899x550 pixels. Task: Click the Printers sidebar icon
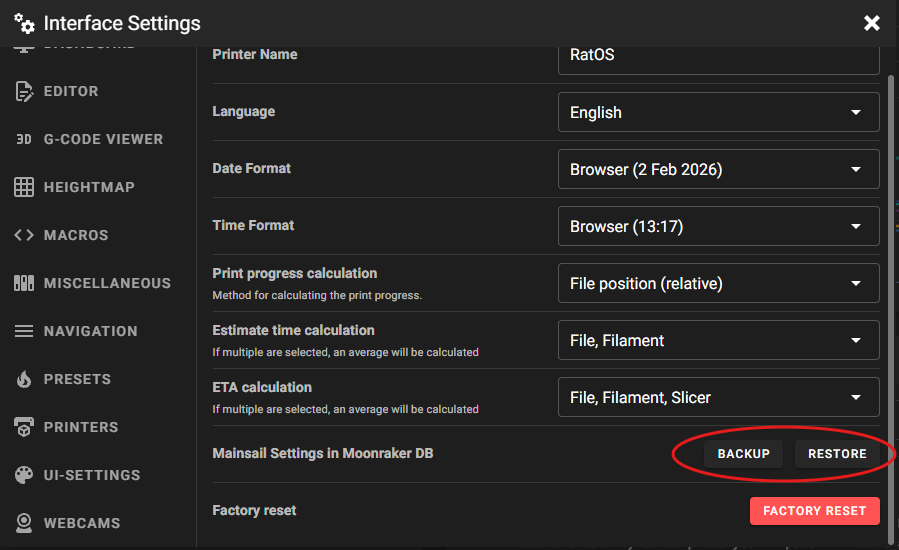coord(24,427)
